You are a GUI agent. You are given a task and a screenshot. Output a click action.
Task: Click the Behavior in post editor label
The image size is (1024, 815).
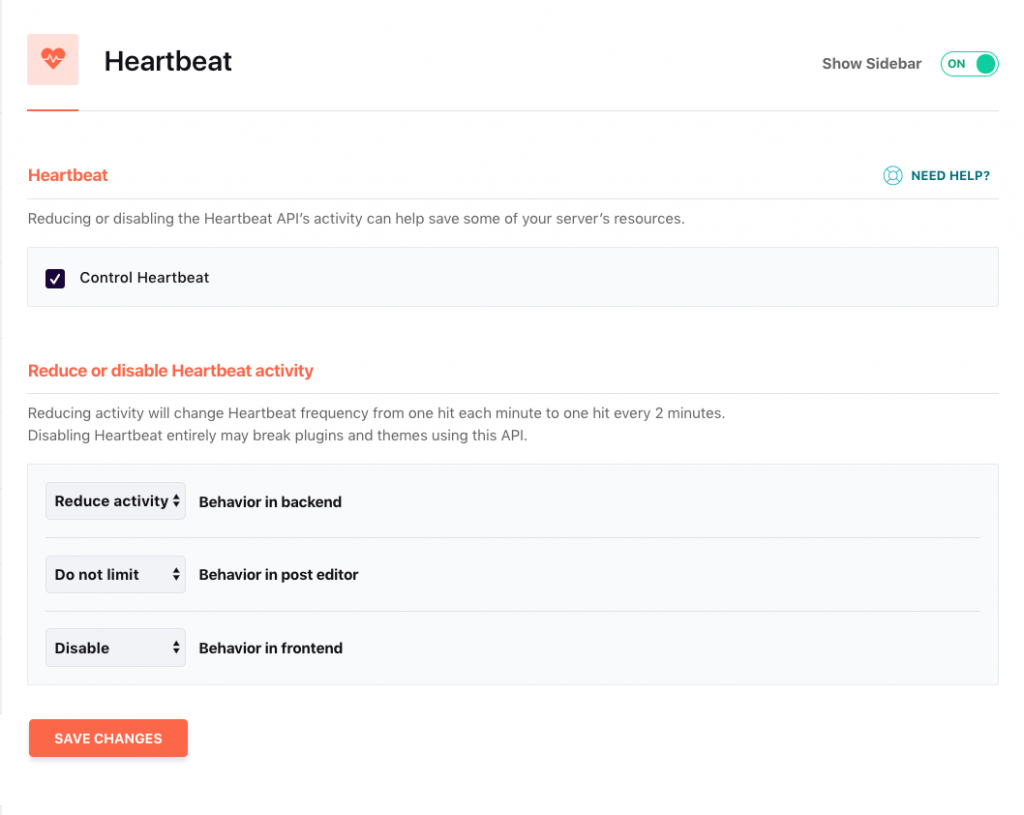tap(279, 575)
